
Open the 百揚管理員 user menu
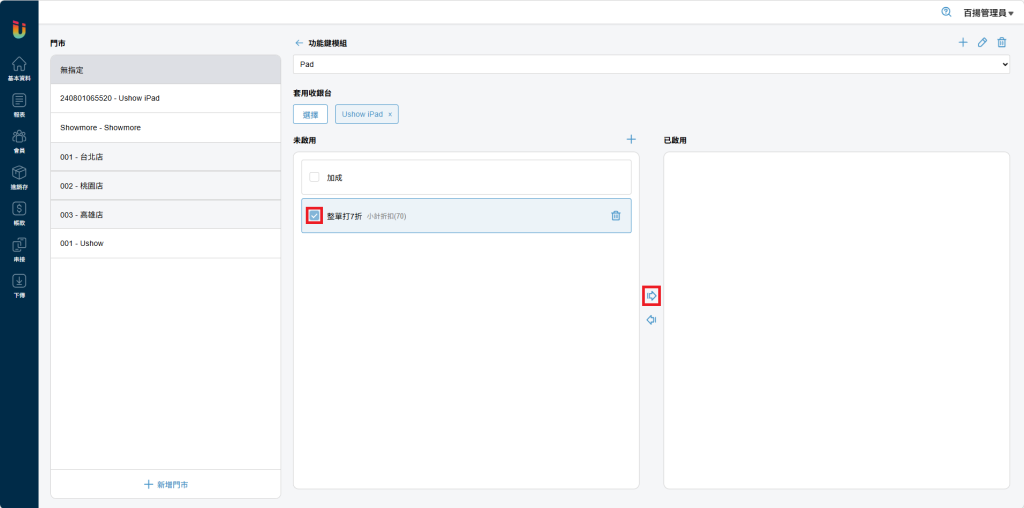(x=988, y=13)
